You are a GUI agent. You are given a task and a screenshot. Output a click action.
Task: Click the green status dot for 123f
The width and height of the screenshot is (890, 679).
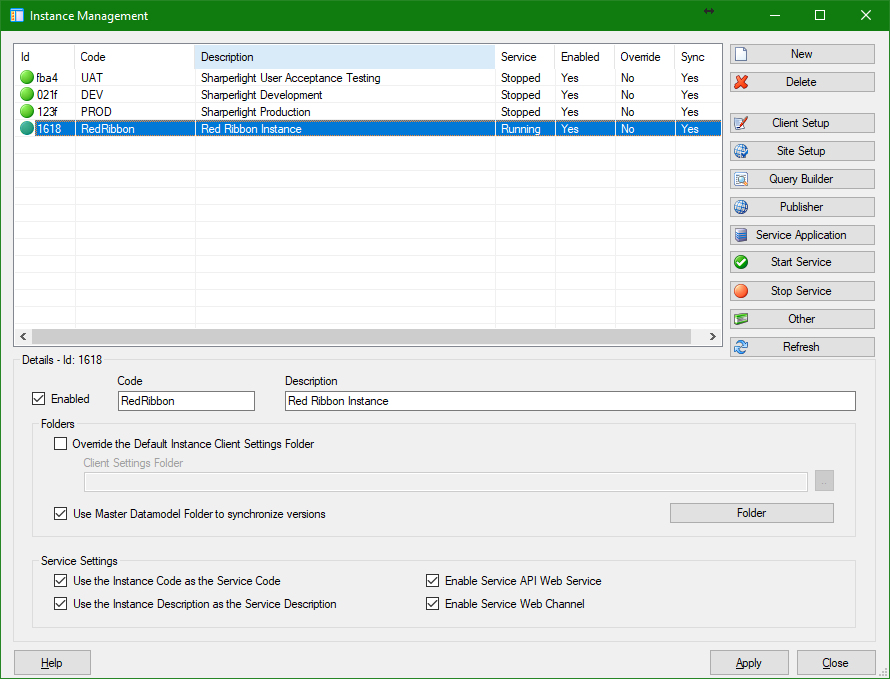[27, 111]
